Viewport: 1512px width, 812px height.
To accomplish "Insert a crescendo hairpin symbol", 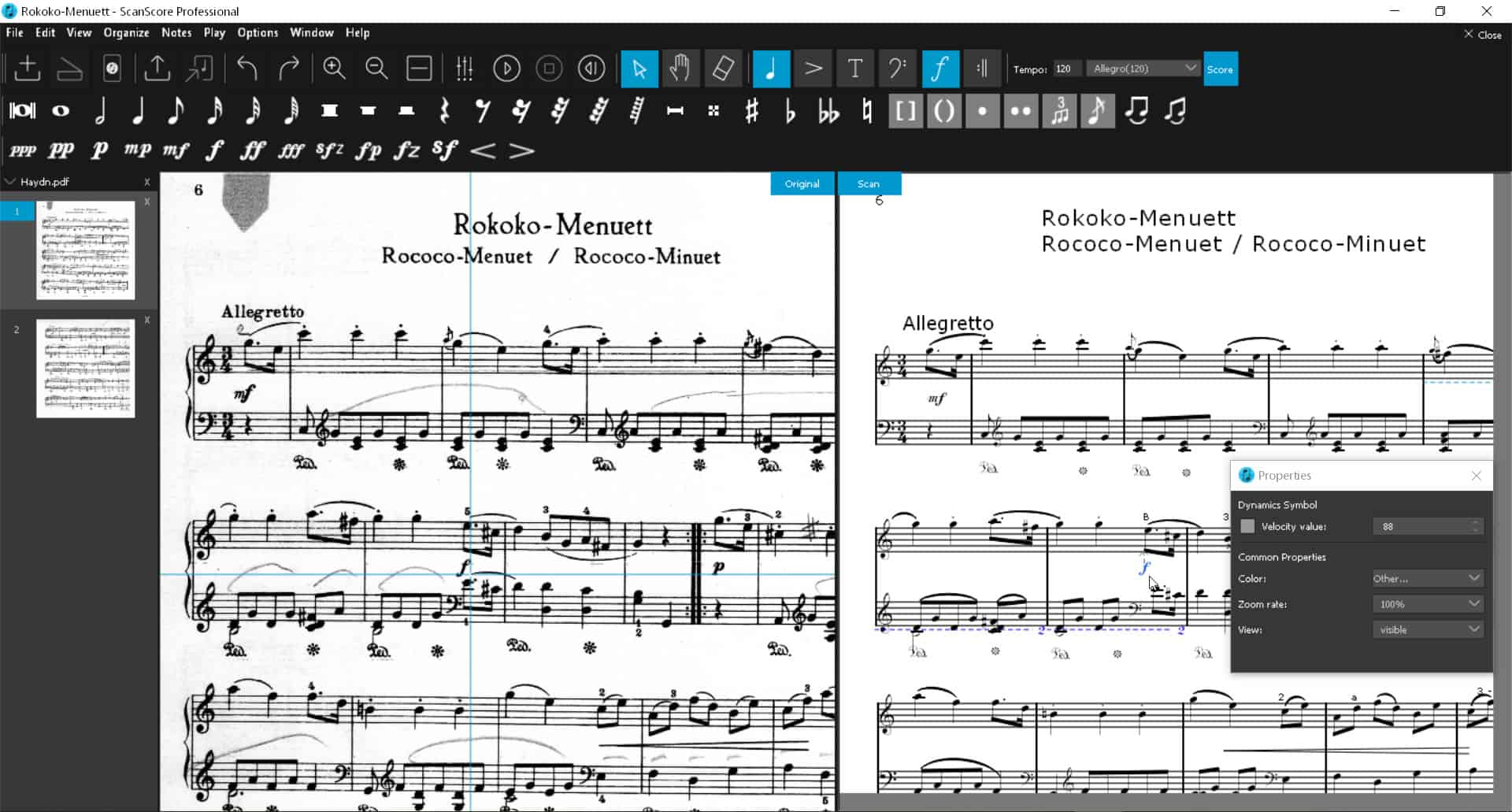I will point(483,150).
